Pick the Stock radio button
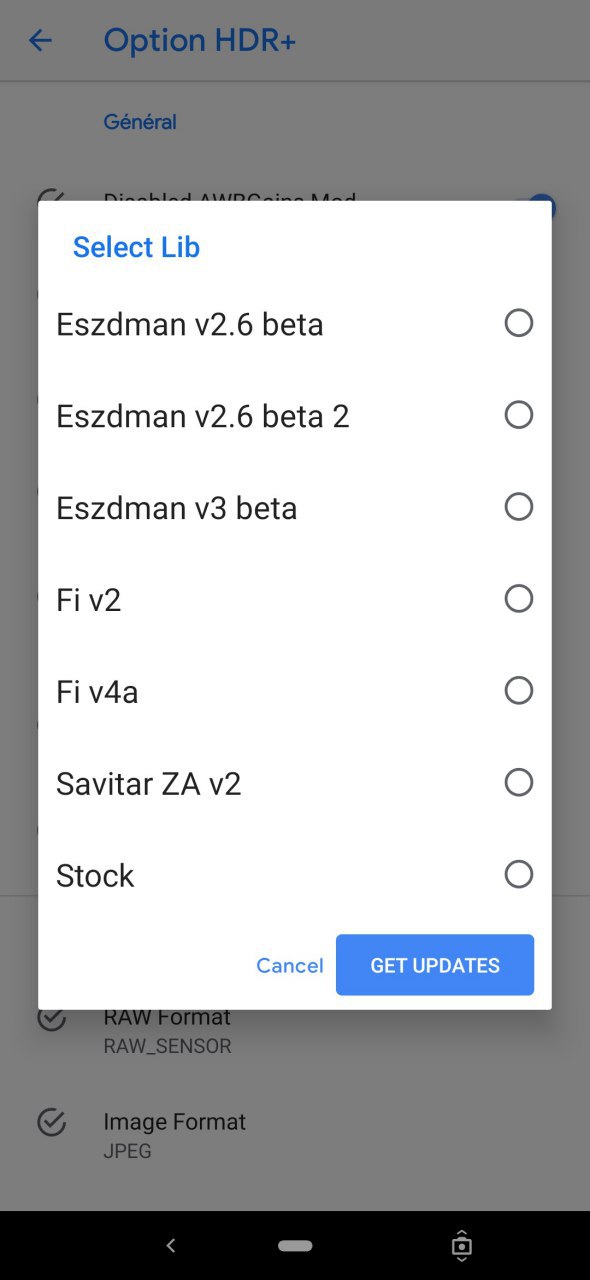 point(518,874)
